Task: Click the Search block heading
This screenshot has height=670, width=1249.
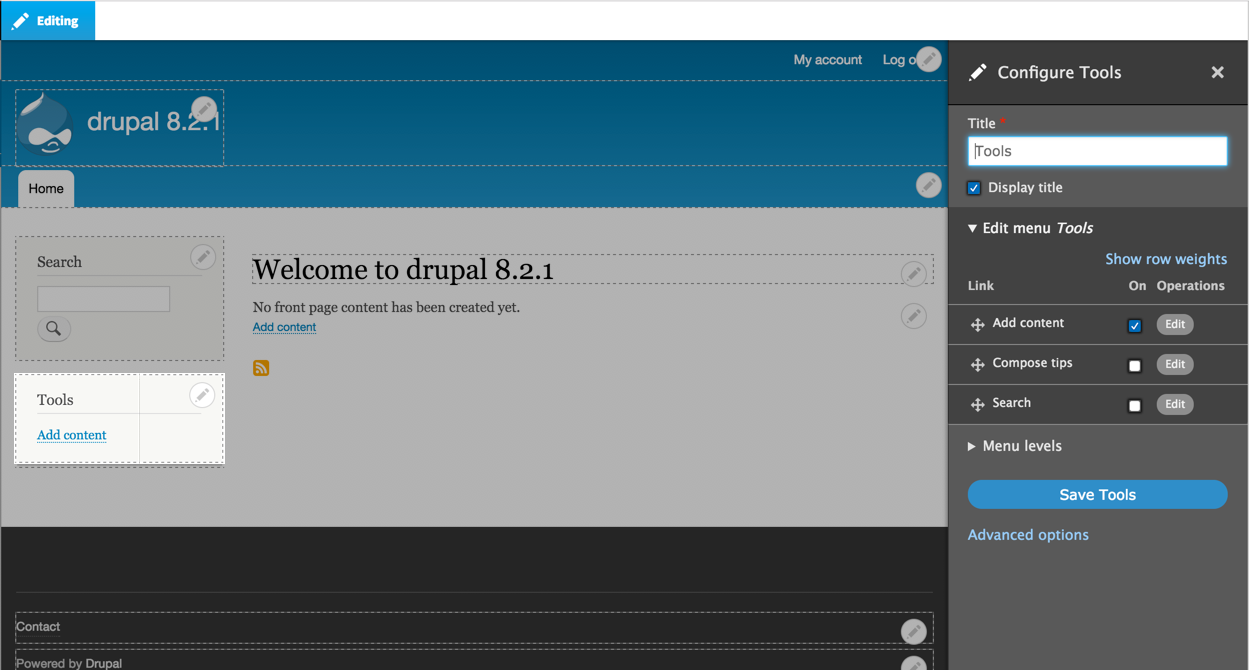Action: pos(59,262)
